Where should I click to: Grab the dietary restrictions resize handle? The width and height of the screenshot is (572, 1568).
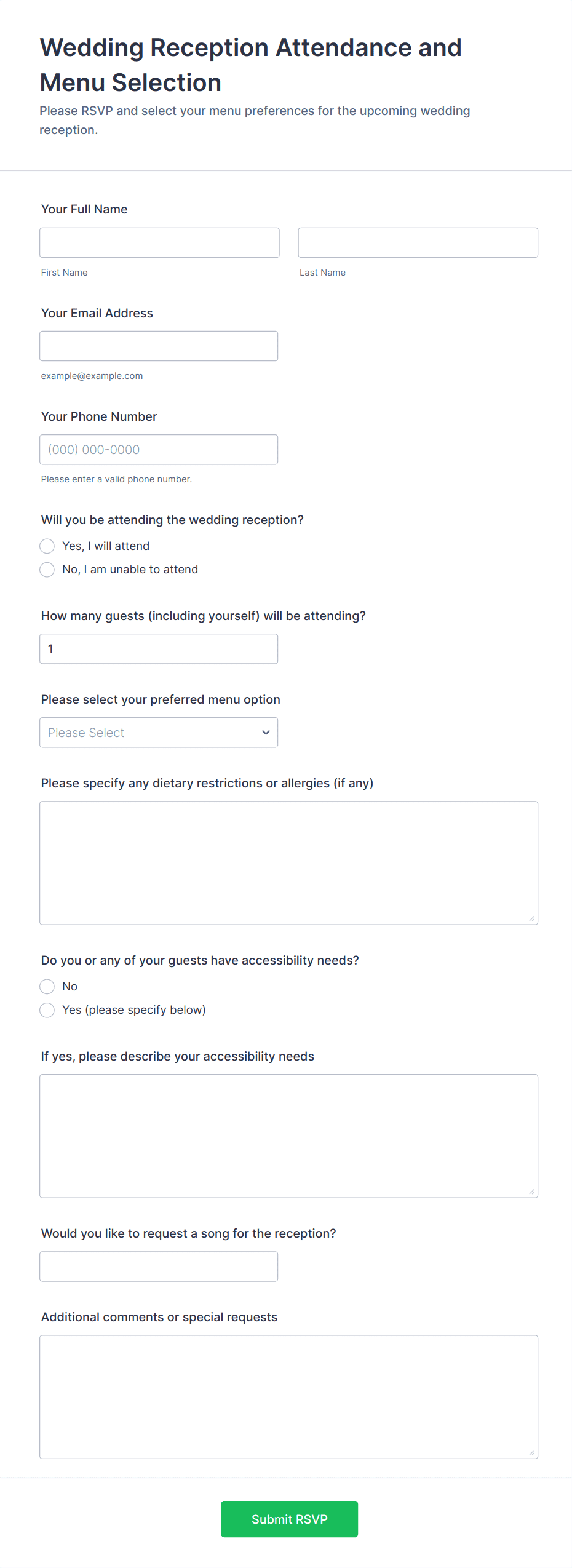[532, 918]
